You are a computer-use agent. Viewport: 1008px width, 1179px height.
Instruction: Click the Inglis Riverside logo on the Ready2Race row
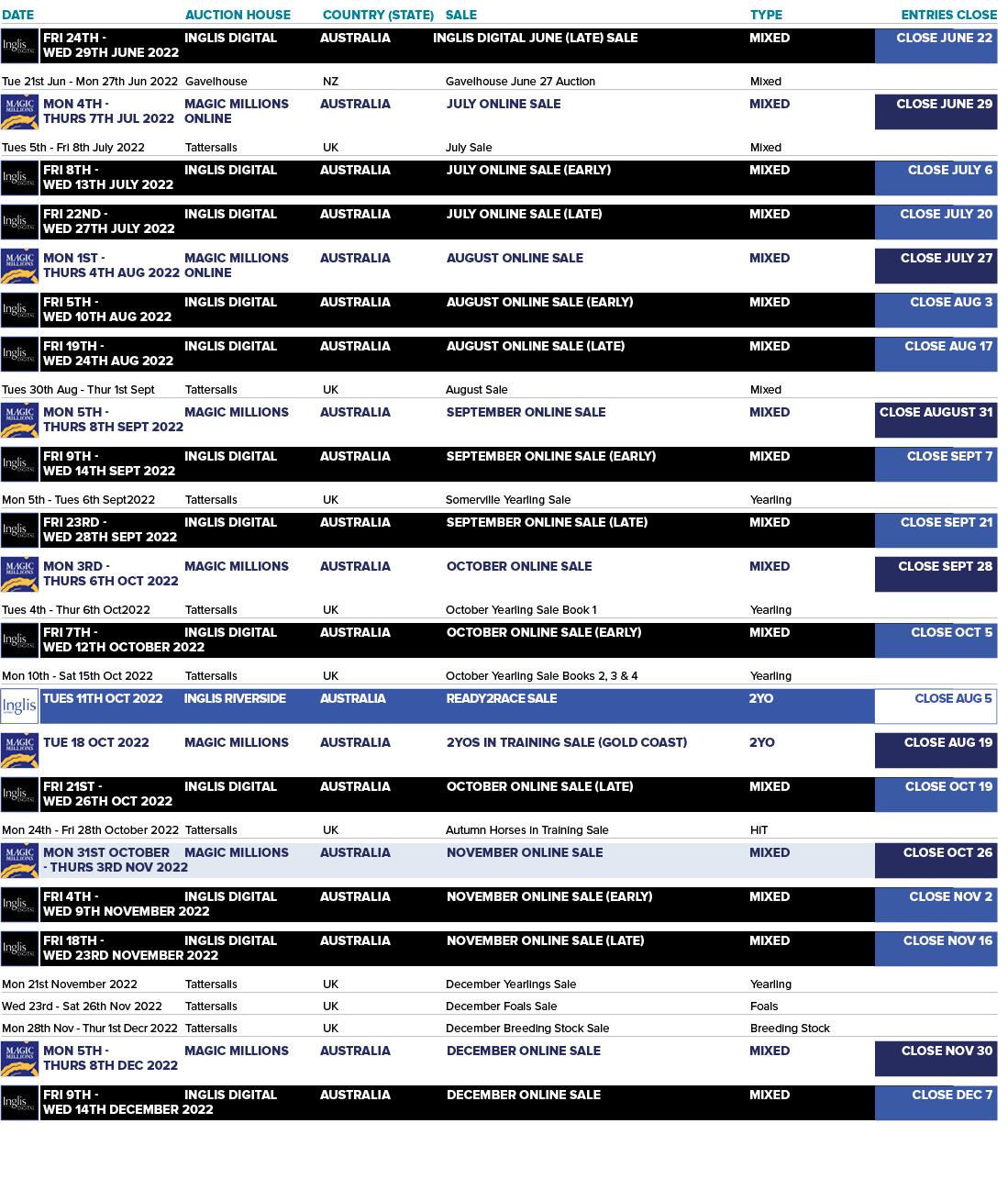pos(20,706)
